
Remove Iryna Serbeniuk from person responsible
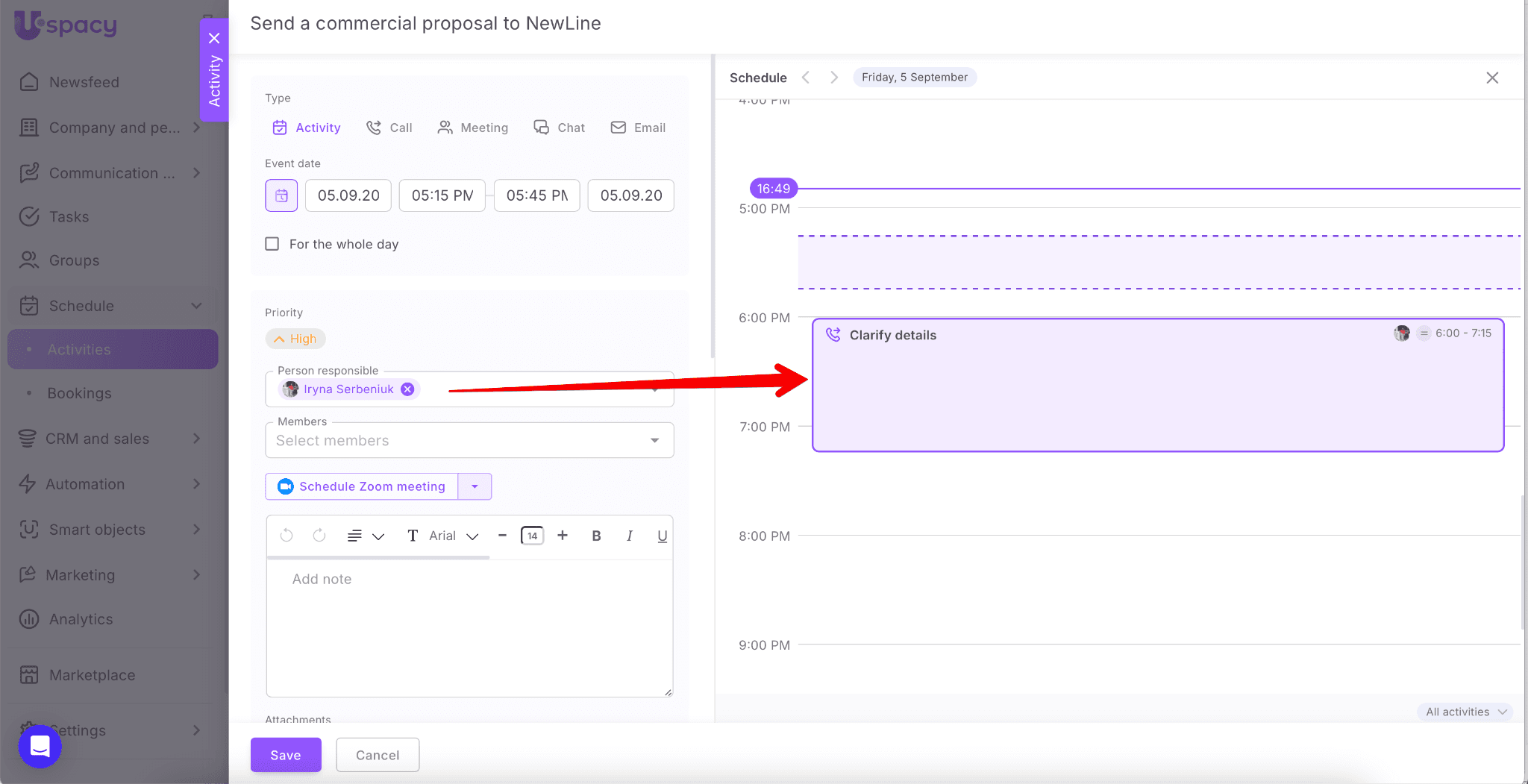click(x=407, y=389)
